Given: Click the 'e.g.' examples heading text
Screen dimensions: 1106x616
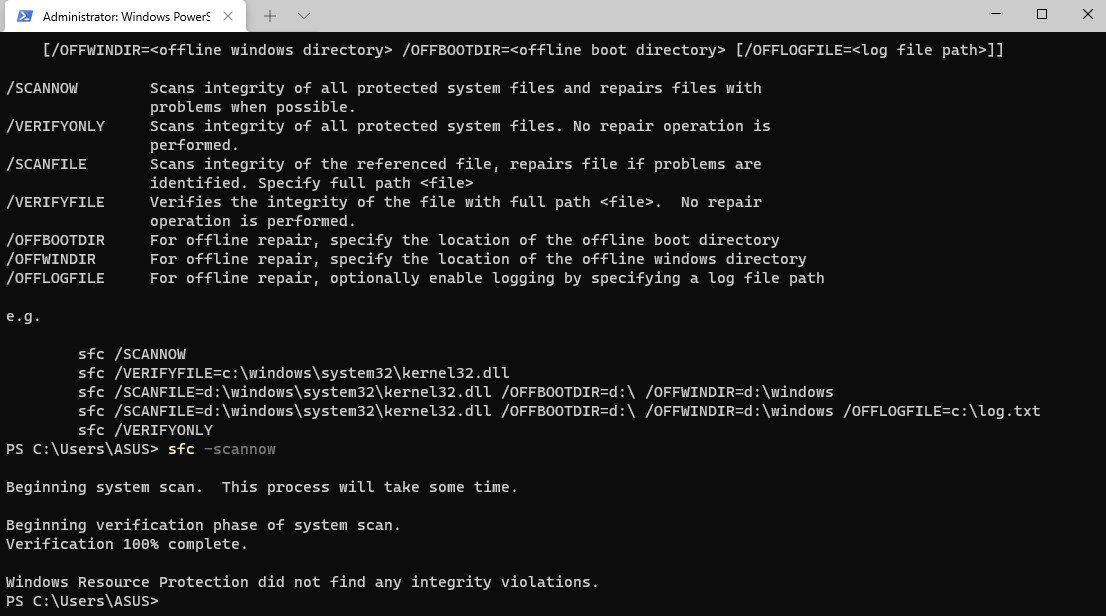Looking at the screenshot, I should (x=24, y=316).
